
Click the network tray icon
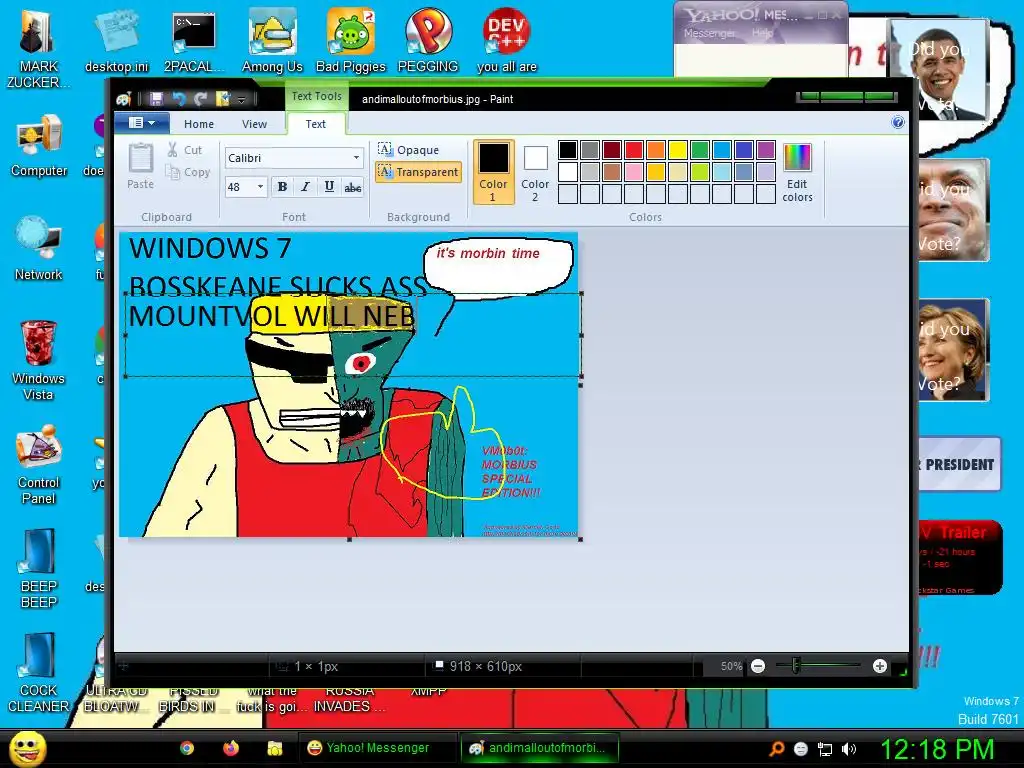pyautogui.click(x=824, y=749)
